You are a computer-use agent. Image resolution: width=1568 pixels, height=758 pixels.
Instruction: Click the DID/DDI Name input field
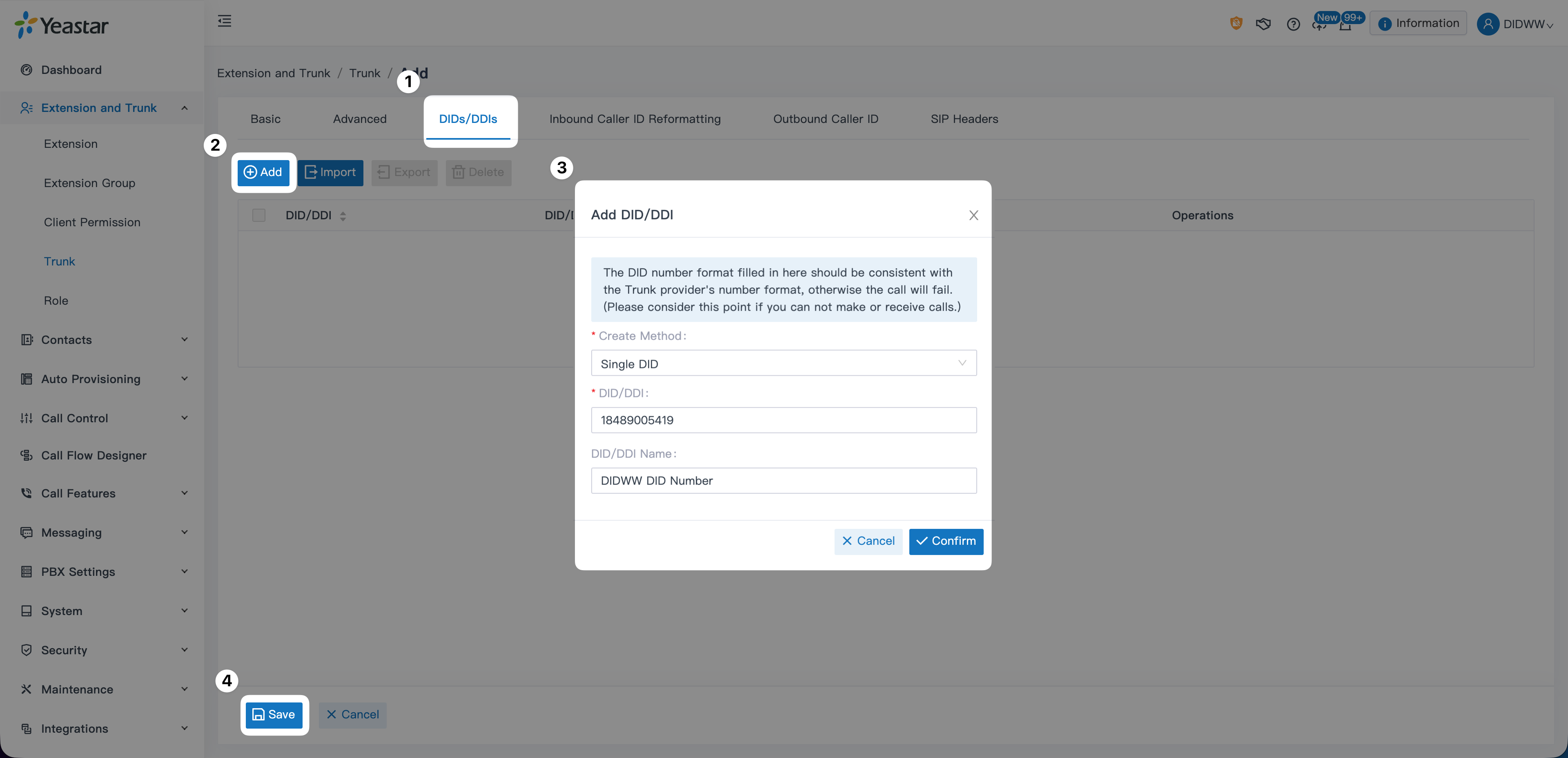(784, 481)
